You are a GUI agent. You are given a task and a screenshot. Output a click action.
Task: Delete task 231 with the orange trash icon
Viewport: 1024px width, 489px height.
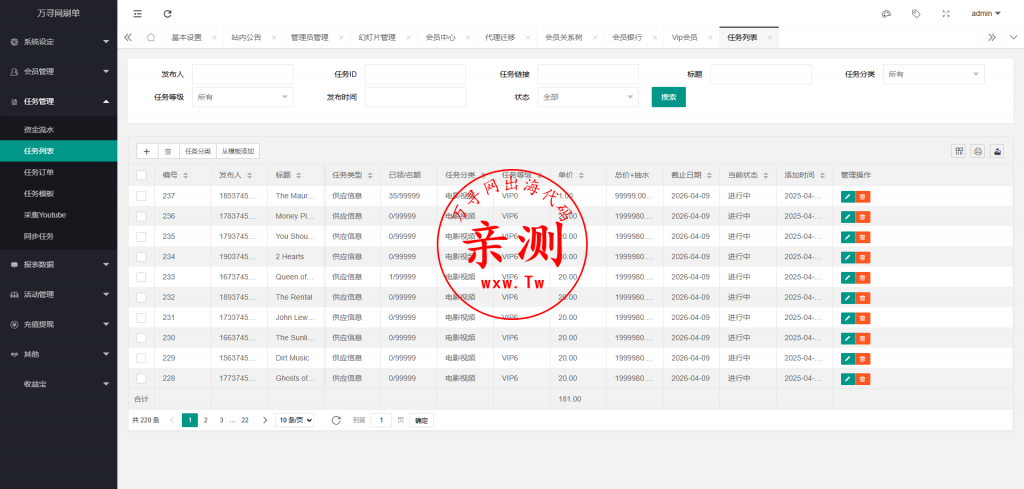tap(863, 318)
